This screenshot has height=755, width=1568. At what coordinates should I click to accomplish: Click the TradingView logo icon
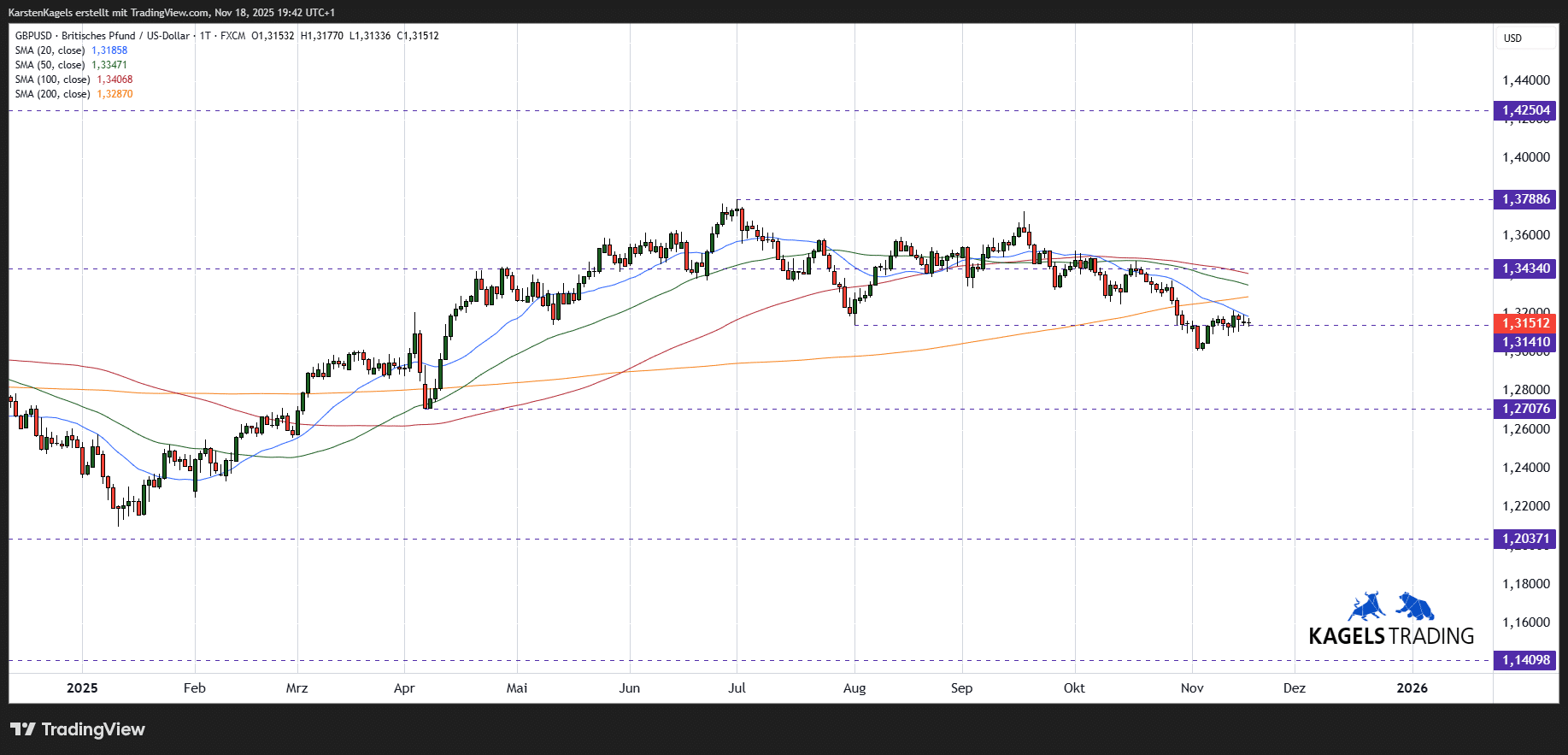coord(23,729)
